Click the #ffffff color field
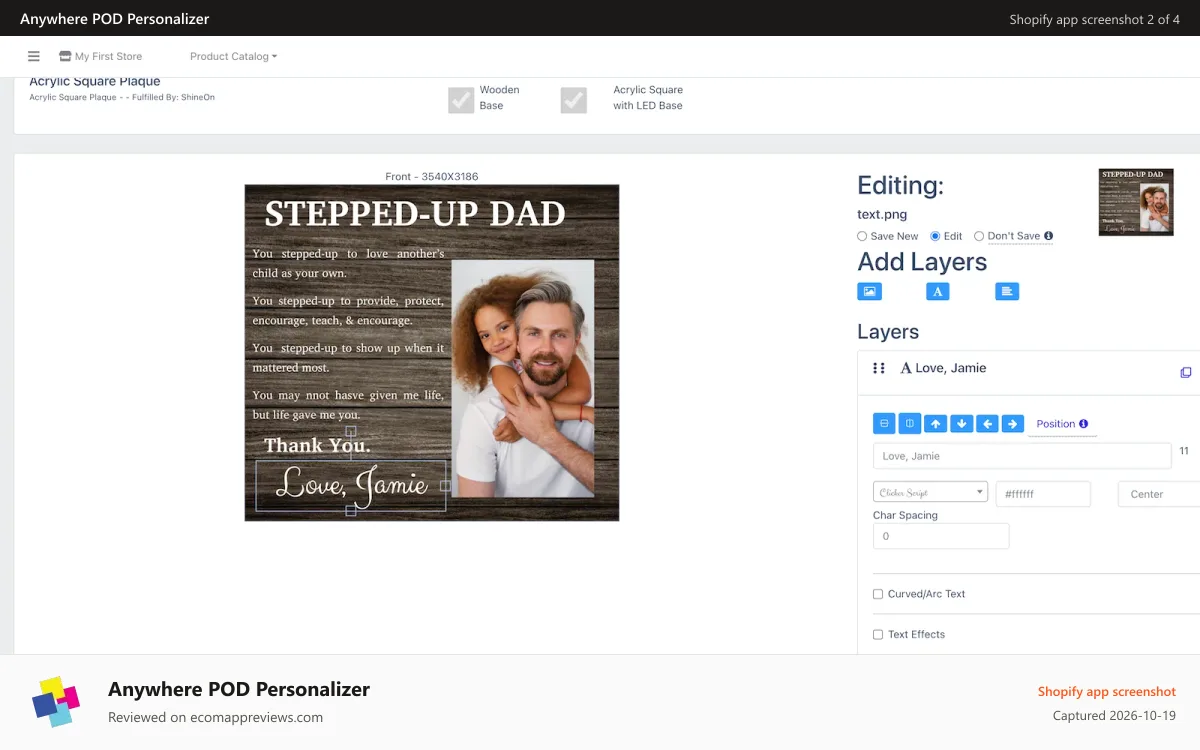 tap(1043, 494)
